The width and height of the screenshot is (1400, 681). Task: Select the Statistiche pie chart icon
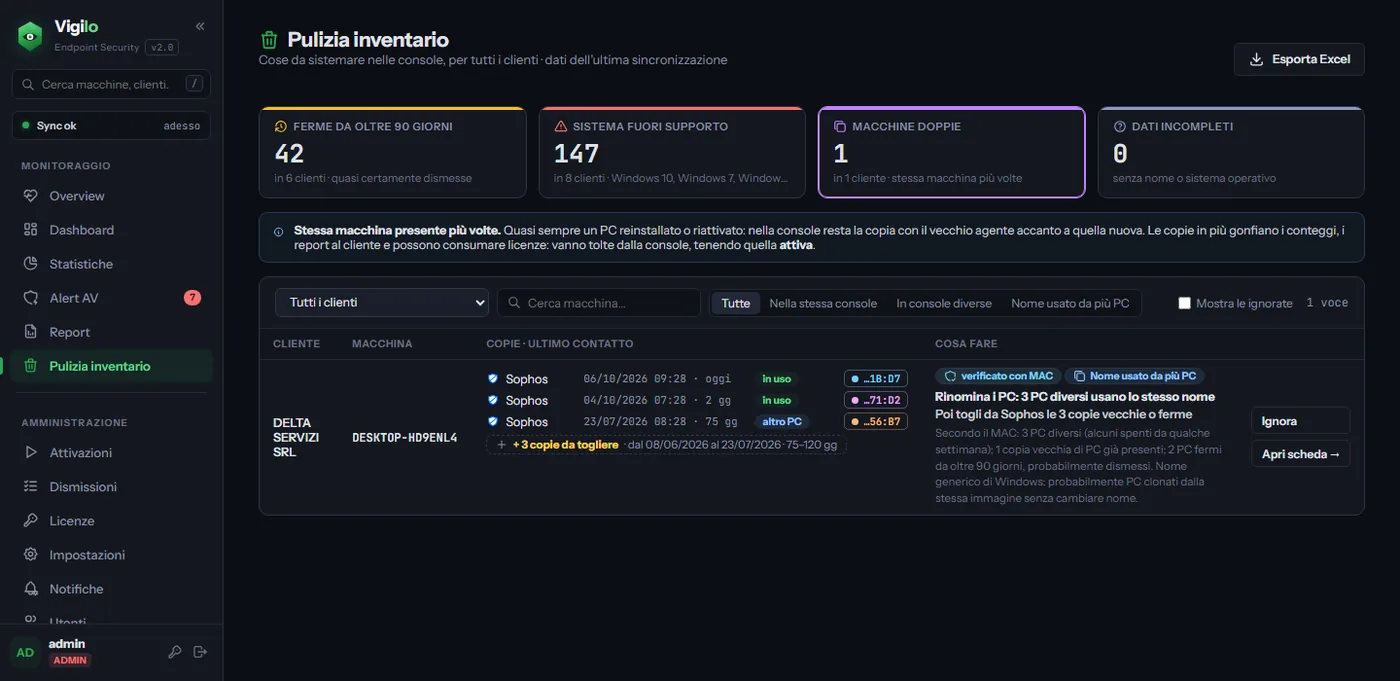pyautogui.click(x=30, y=264)
